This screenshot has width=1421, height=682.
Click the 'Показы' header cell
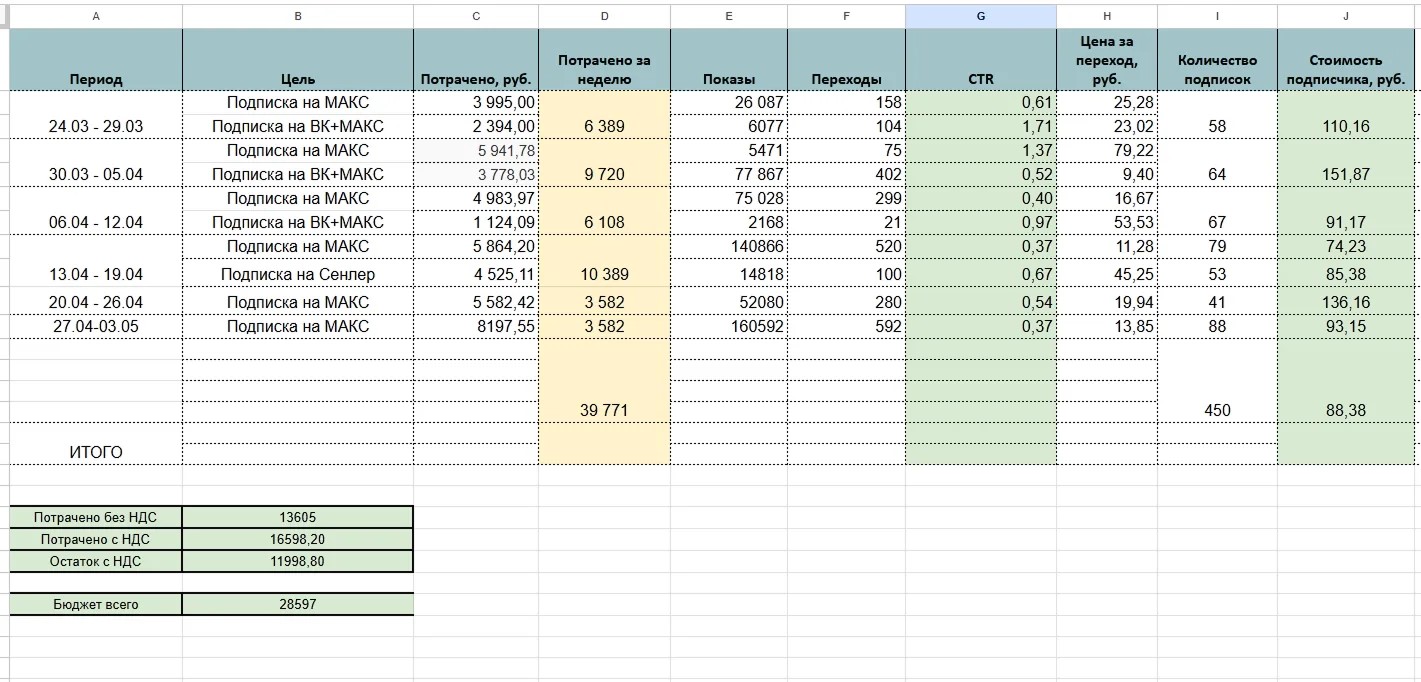pos(729,60)
